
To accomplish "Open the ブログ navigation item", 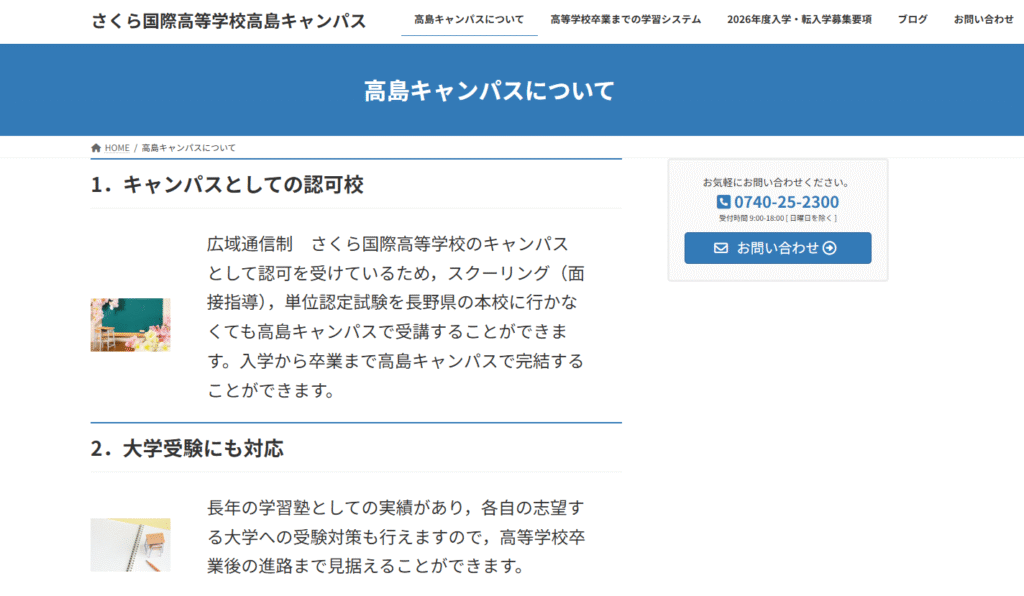I will click(912, 20).
